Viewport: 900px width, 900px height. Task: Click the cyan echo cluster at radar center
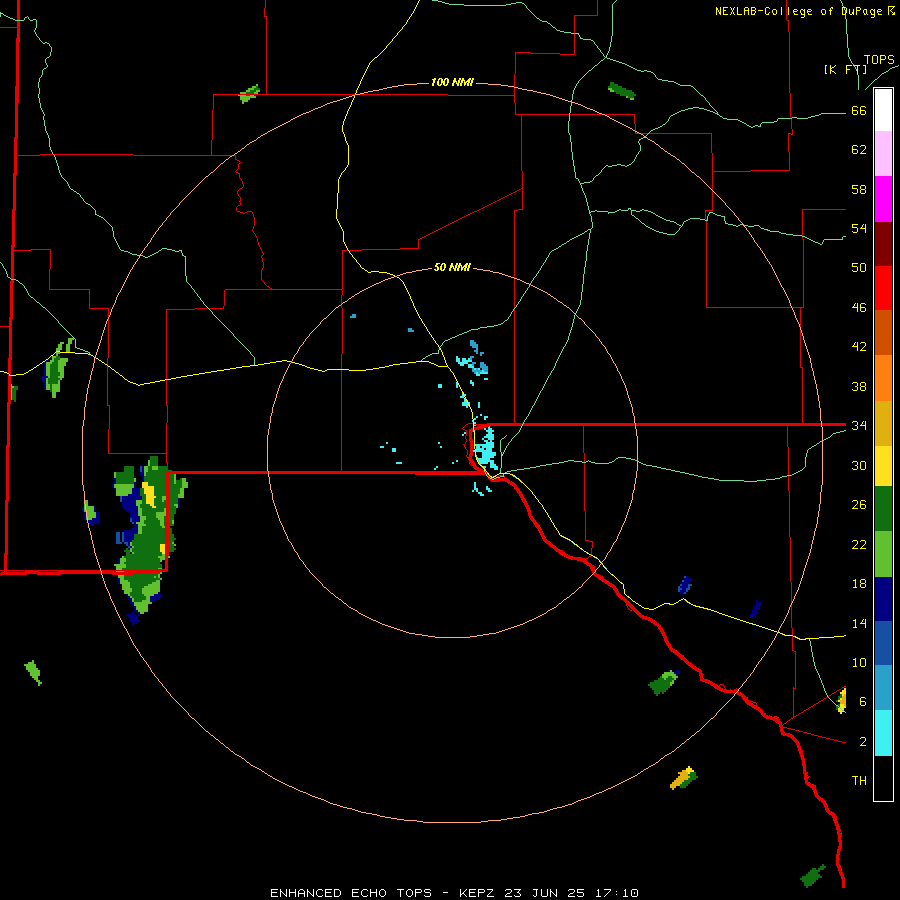(x=487, y=447)
